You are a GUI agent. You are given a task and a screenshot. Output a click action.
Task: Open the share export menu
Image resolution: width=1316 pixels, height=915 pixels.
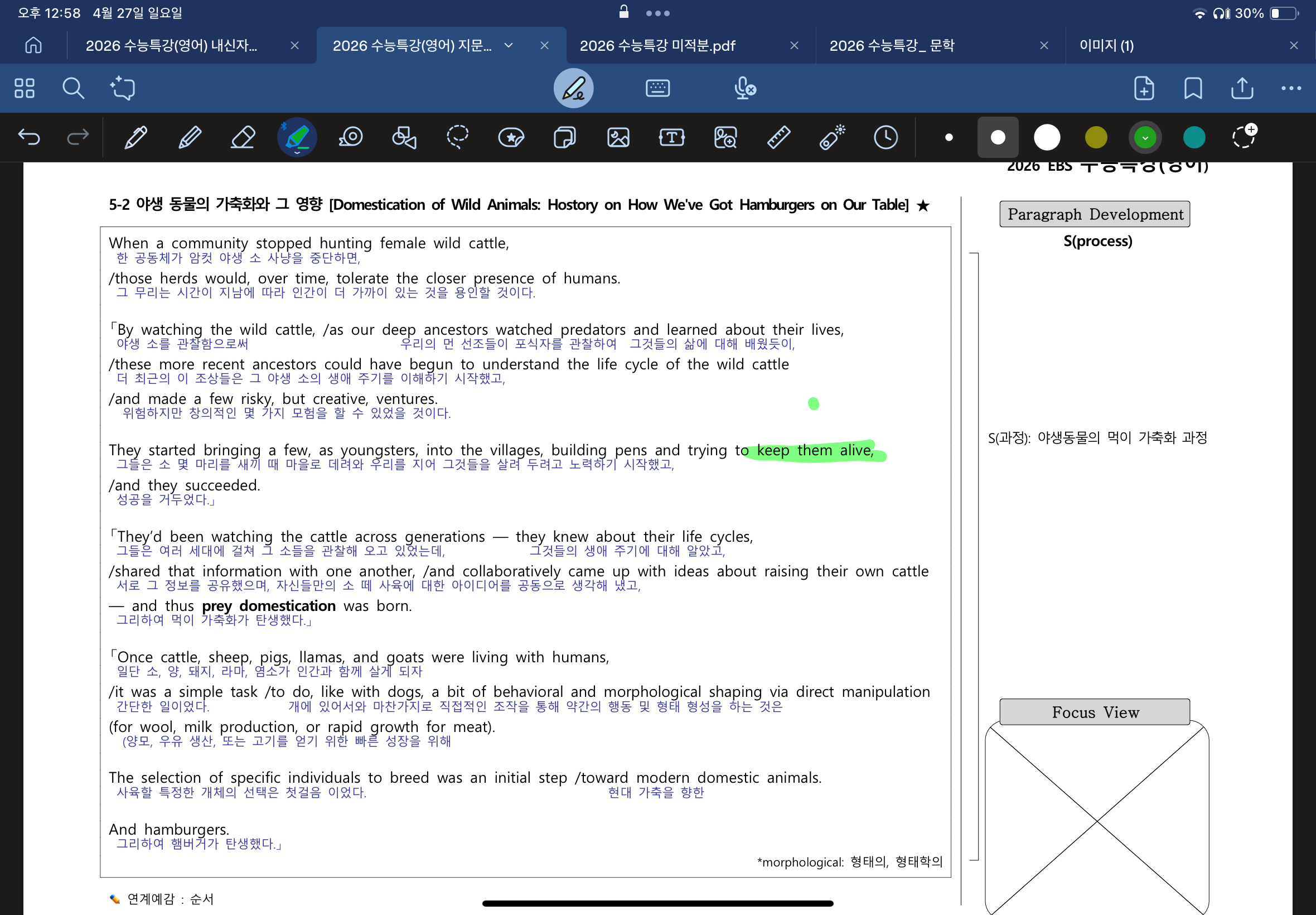[1242, 88]
